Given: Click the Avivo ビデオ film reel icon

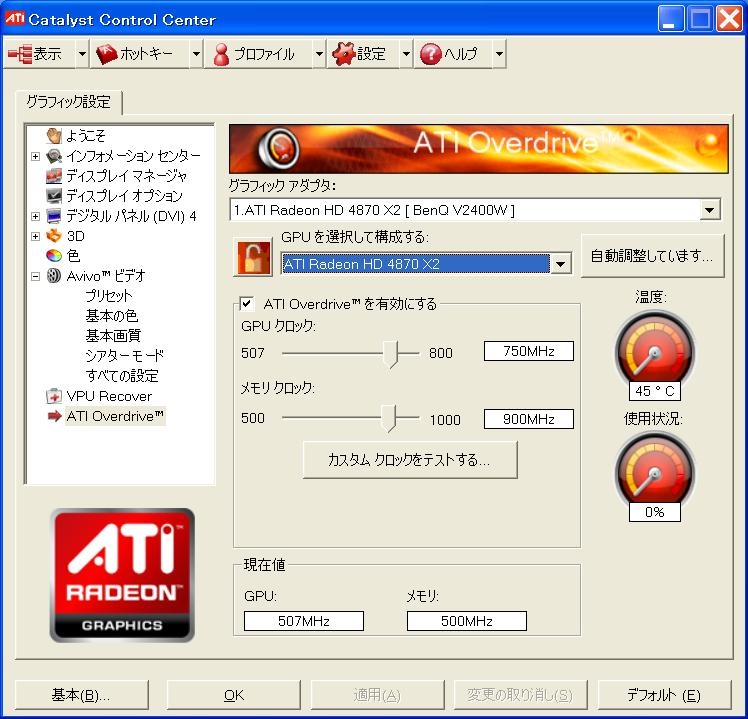Looking at the screenshot, I should point(54,276).
